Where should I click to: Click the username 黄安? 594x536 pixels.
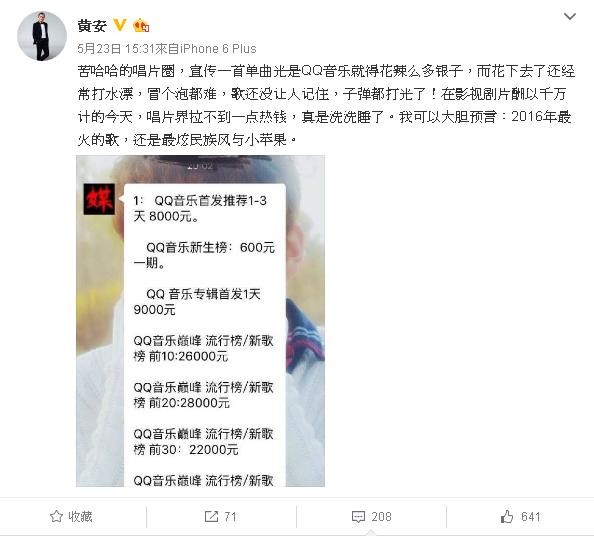click(x=92, y=26)
